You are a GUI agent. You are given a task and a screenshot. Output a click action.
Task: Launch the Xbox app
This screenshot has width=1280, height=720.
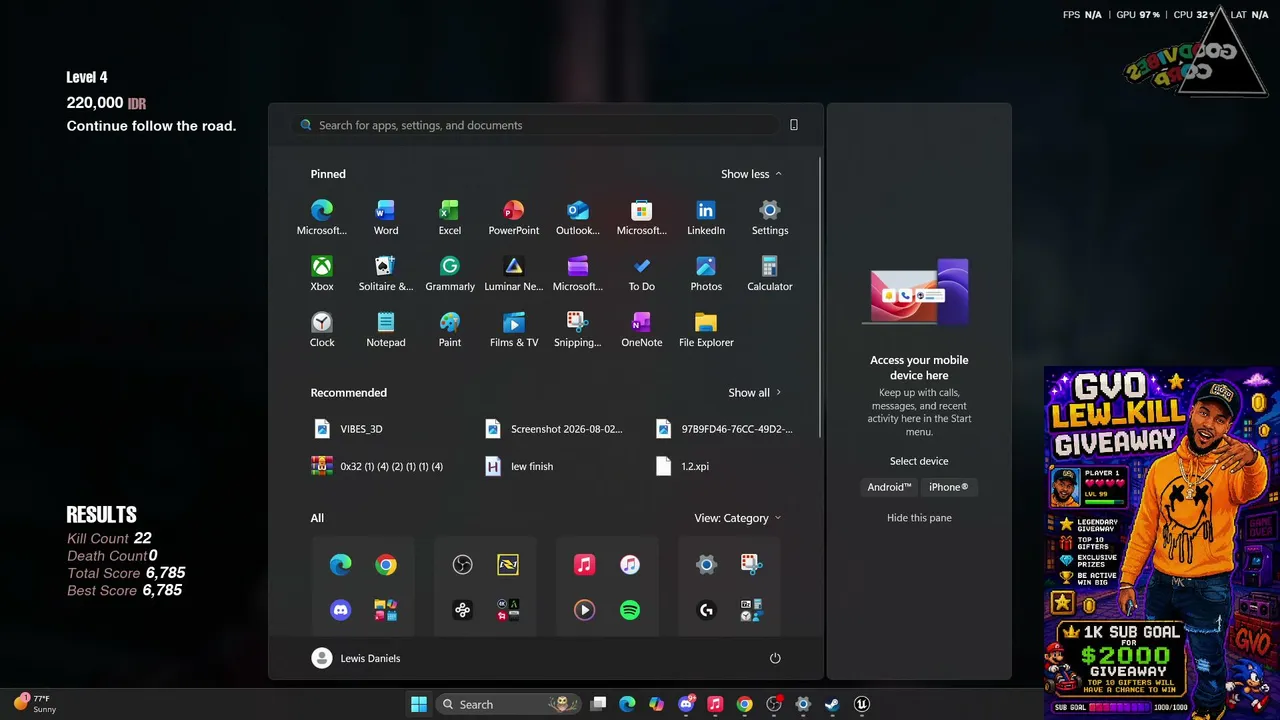tap(322, 273)
